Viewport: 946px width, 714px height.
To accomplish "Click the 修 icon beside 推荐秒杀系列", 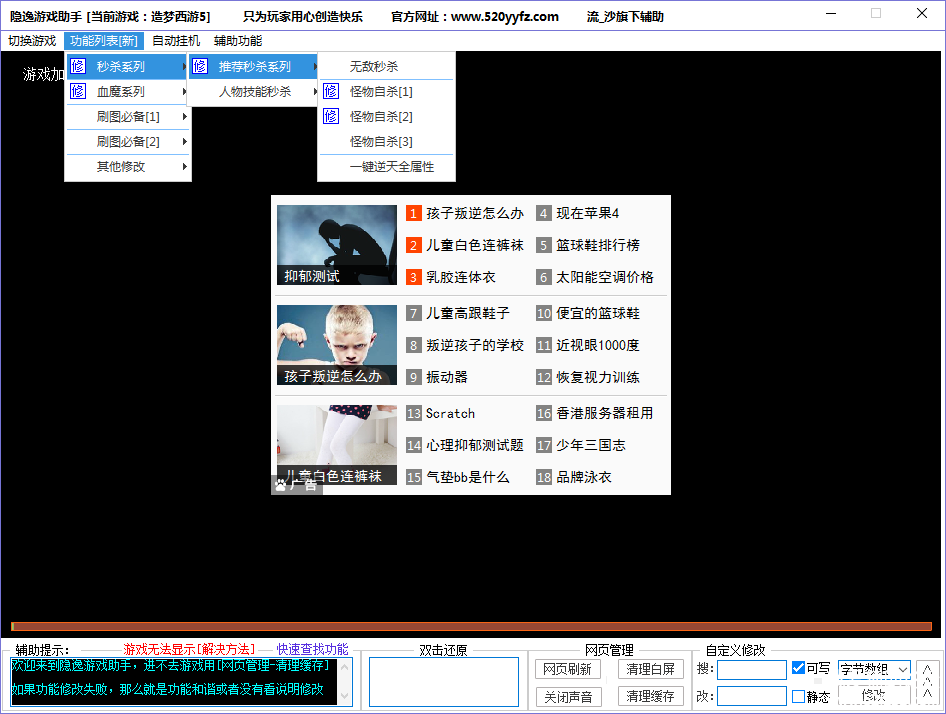I will (200, 67).
